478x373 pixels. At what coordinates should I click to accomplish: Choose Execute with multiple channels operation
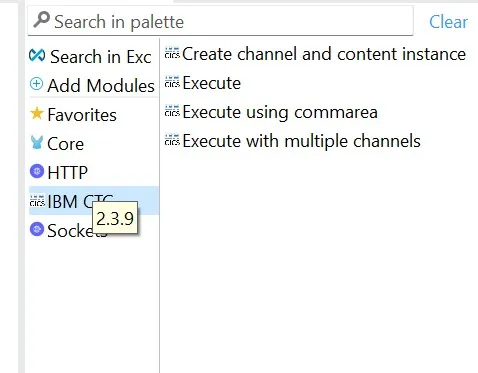[302, 141]
